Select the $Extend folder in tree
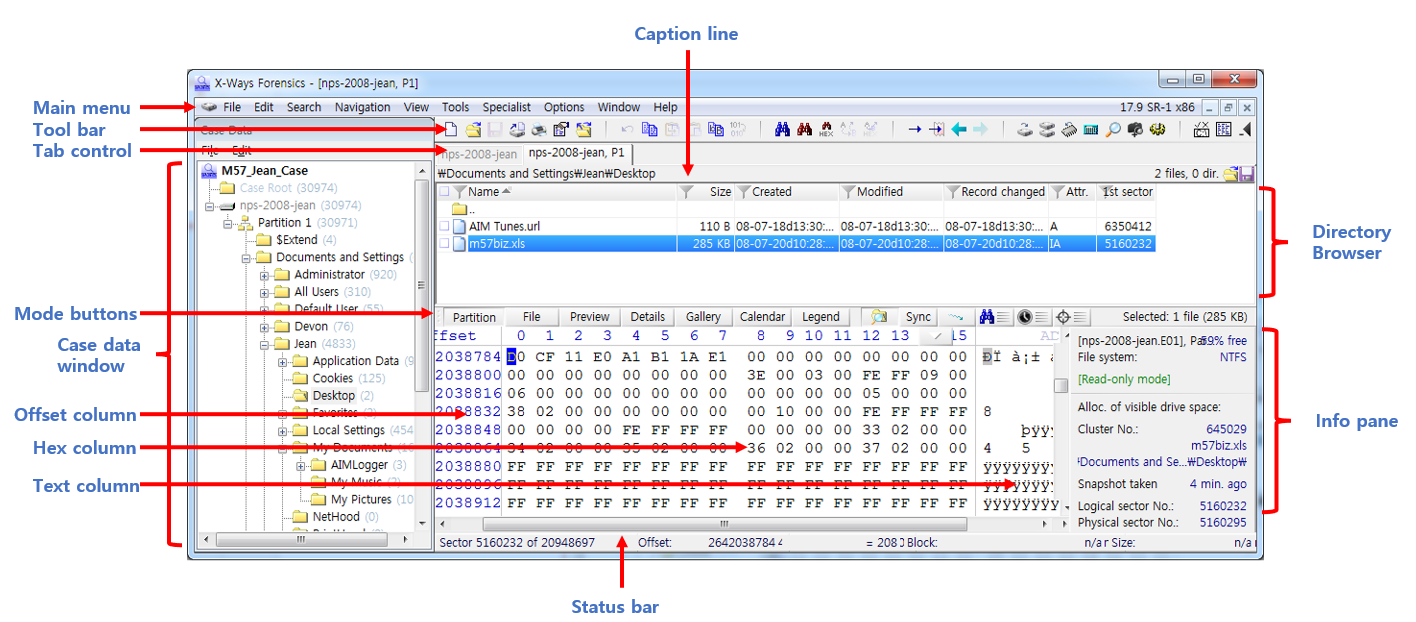Image resolution: width=1416 pixels, height=622 pixels. click(297, 240)
